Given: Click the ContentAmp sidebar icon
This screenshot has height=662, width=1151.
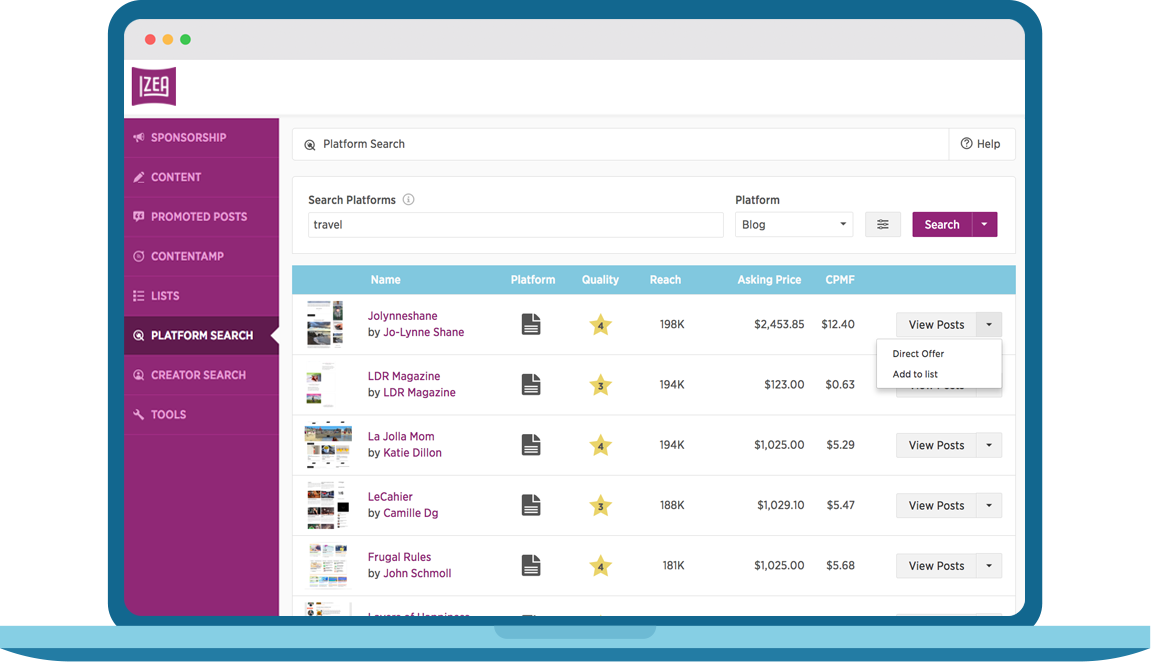Looking at the screenshot, I should [139, 256].
